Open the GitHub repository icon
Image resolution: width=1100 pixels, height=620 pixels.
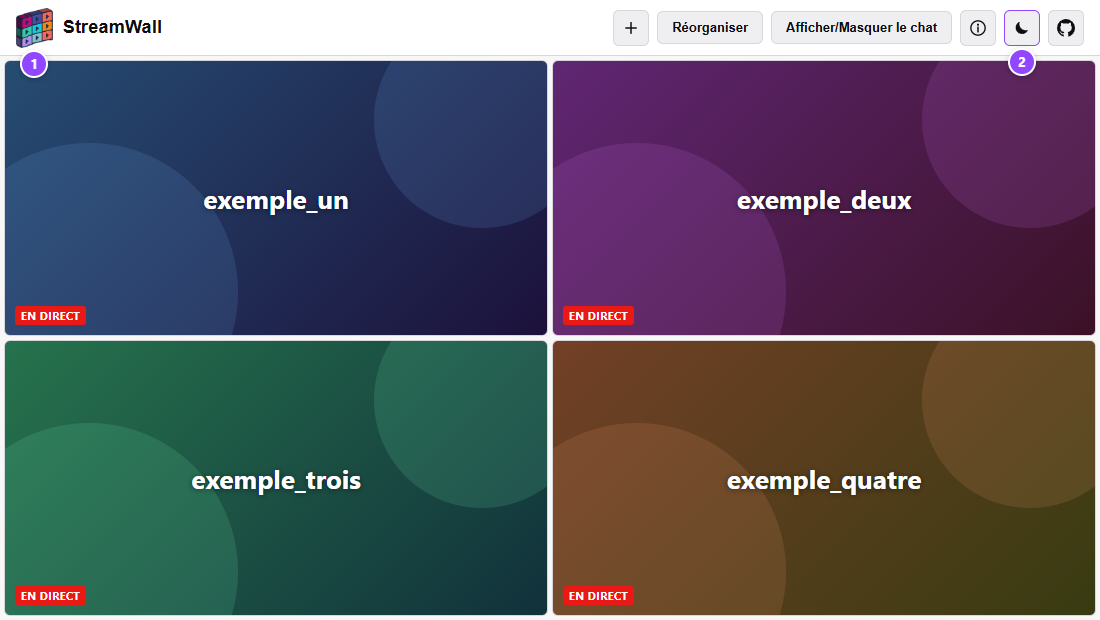click(x=1066, y=28)
